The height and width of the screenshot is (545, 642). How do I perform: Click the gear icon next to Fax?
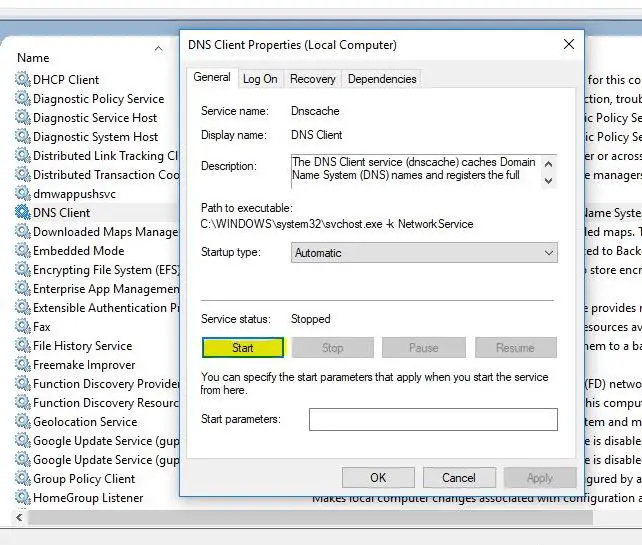click(23, 327)
